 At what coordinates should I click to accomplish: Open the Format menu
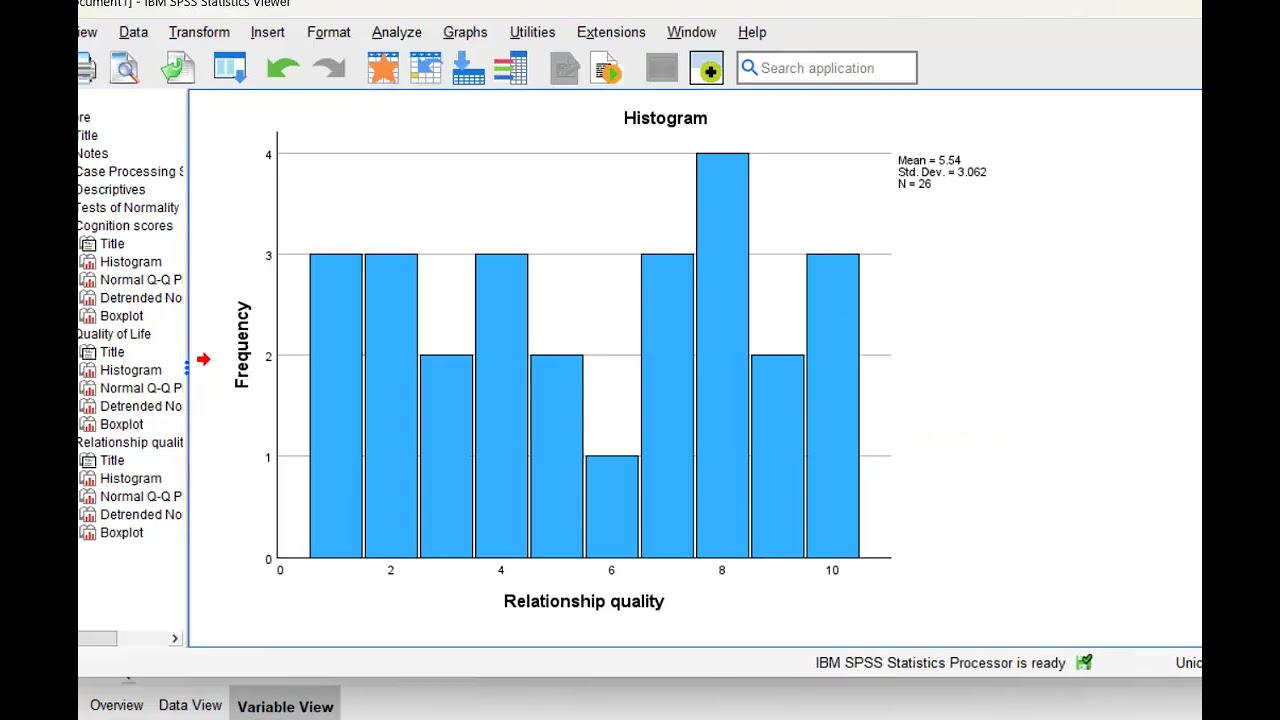point(328,32)
